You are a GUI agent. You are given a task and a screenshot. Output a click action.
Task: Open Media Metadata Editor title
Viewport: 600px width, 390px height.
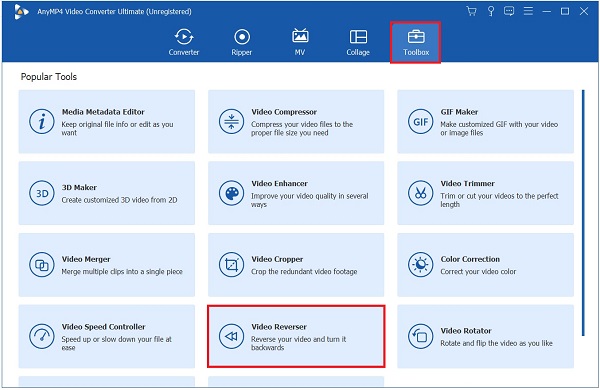click(x=103, y=112)
